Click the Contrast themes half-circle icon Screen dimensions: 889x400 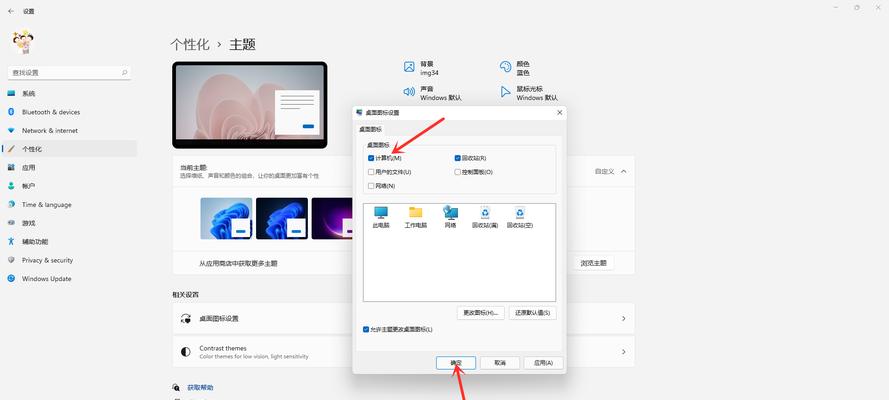[x=185, y=352]
